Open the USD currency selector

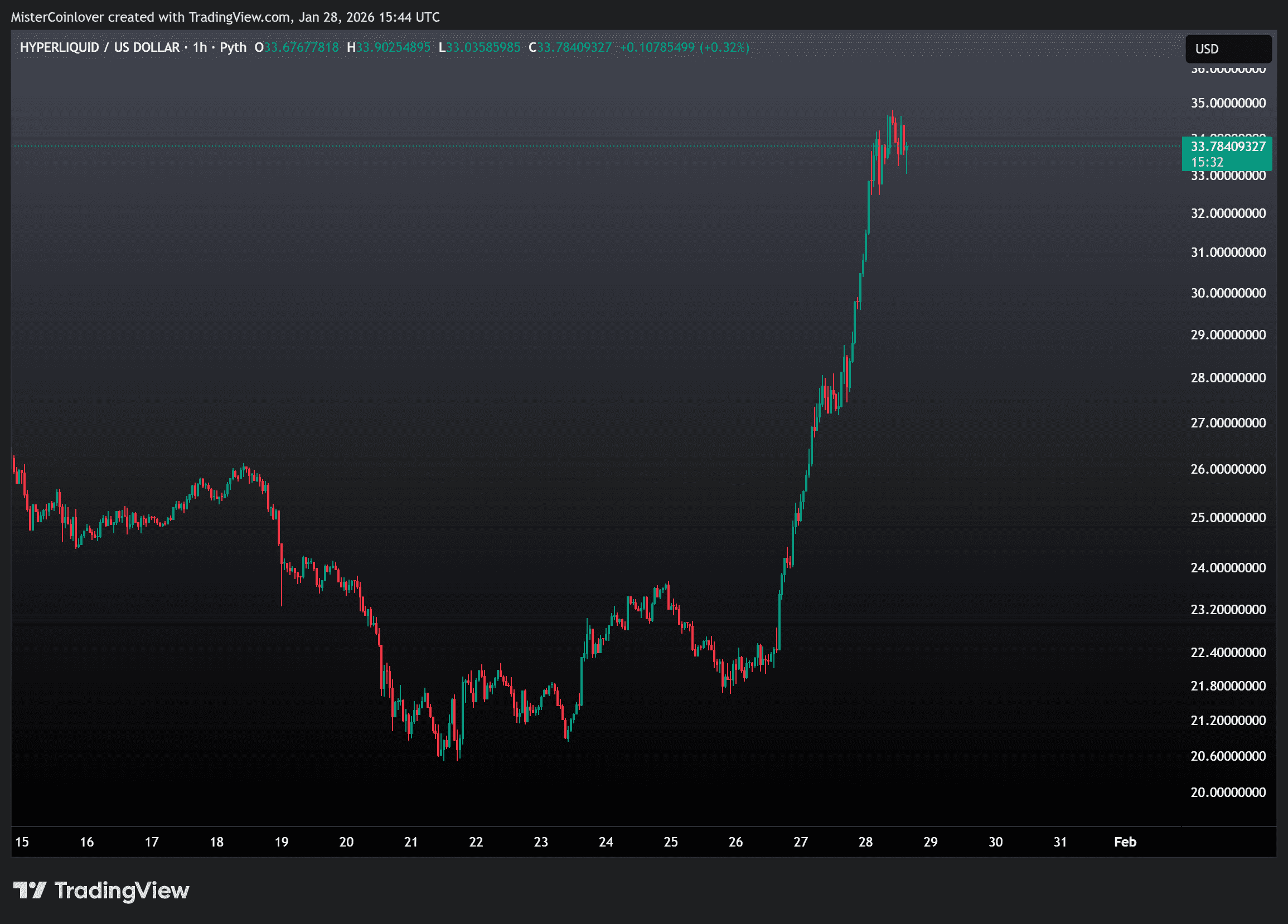(1228, 49)
